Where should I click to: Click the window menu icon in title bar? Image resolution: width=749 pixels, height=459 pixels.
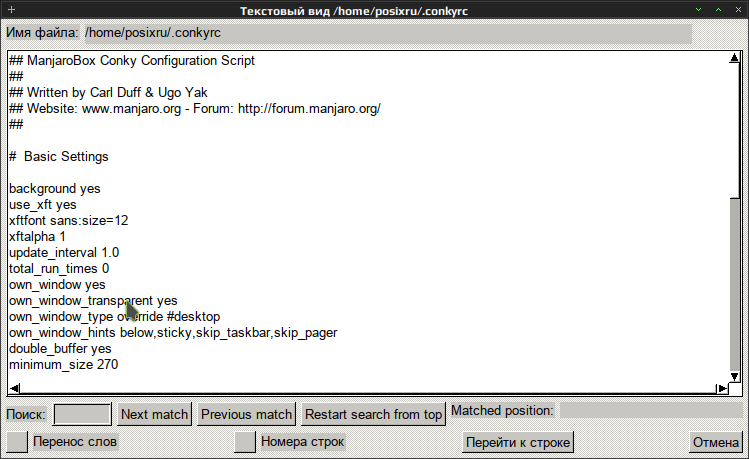click(9, 10)
